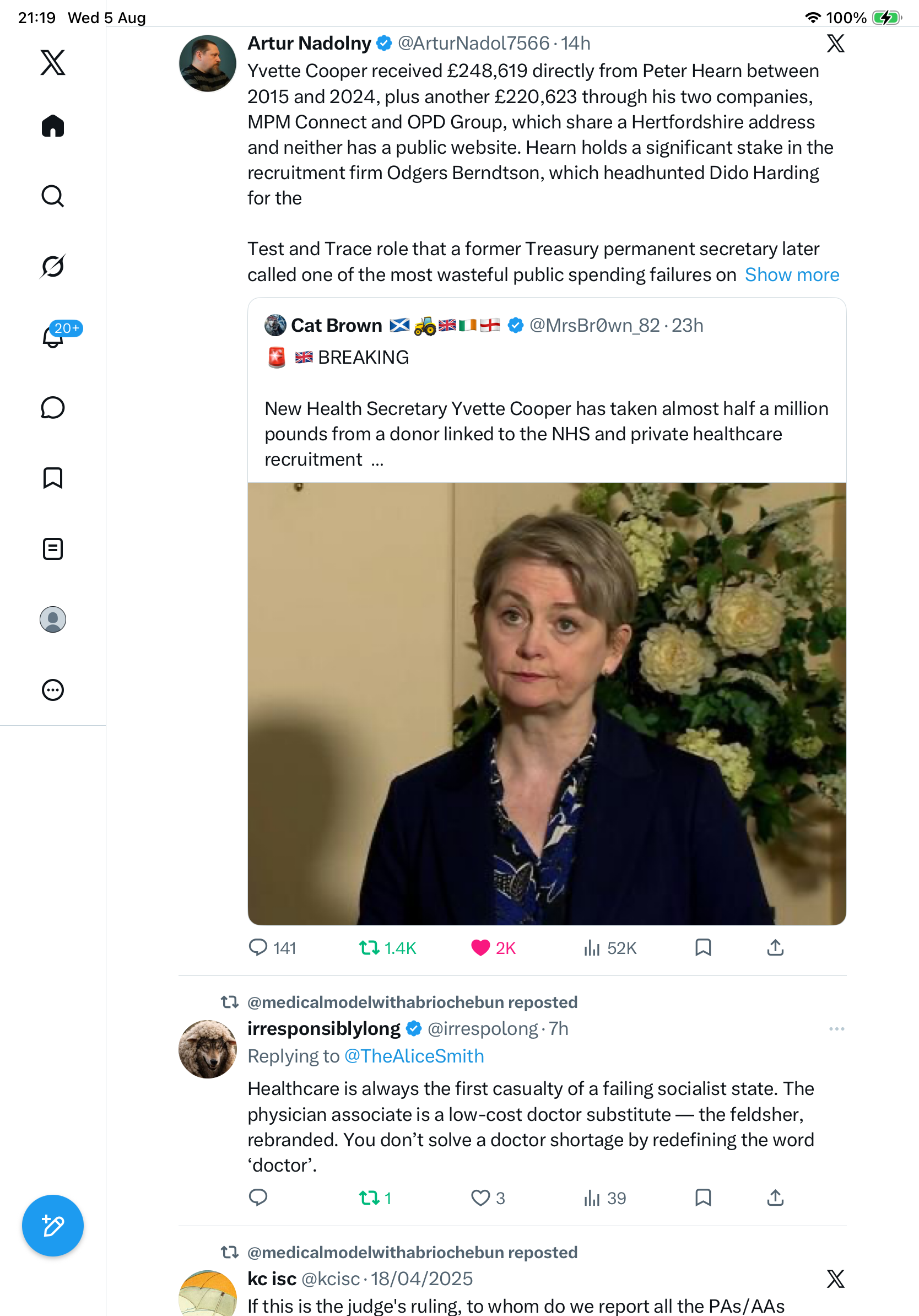Screen dimensions: 919x1316
Task: Expand tweet text with Show more
Action: (x=792, y=274)
